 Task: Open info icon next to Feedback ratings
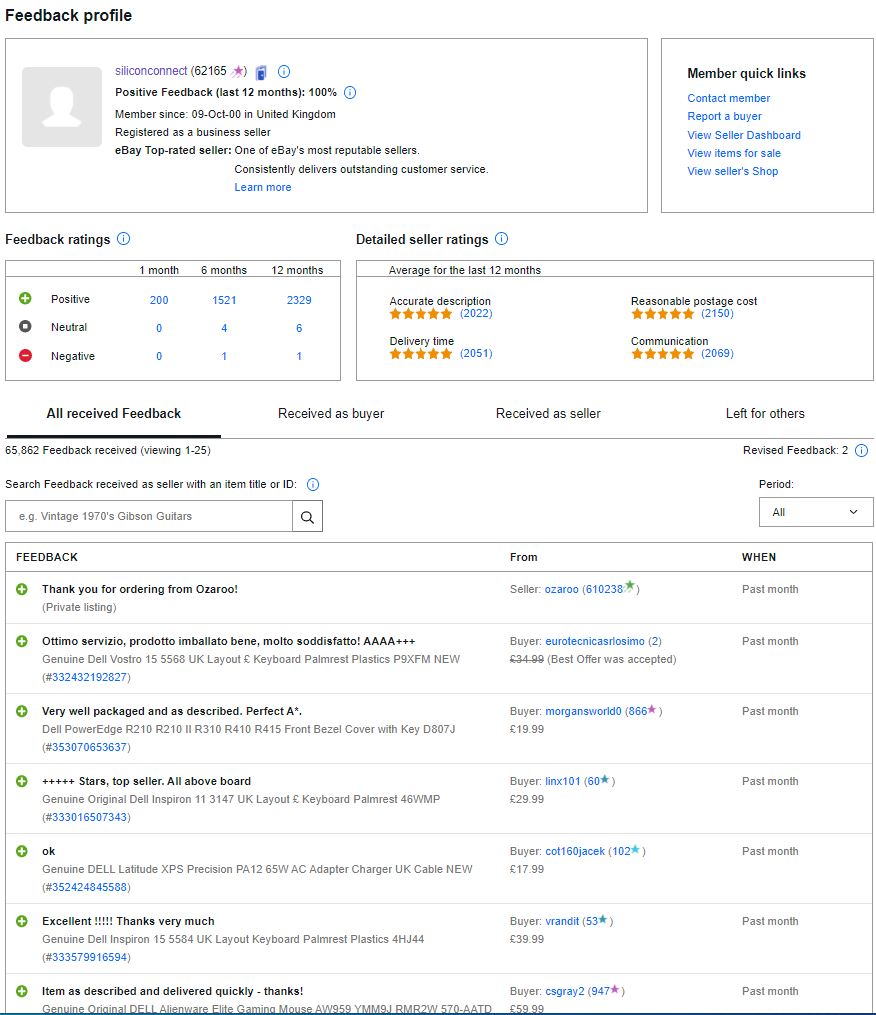coord(124,239)
